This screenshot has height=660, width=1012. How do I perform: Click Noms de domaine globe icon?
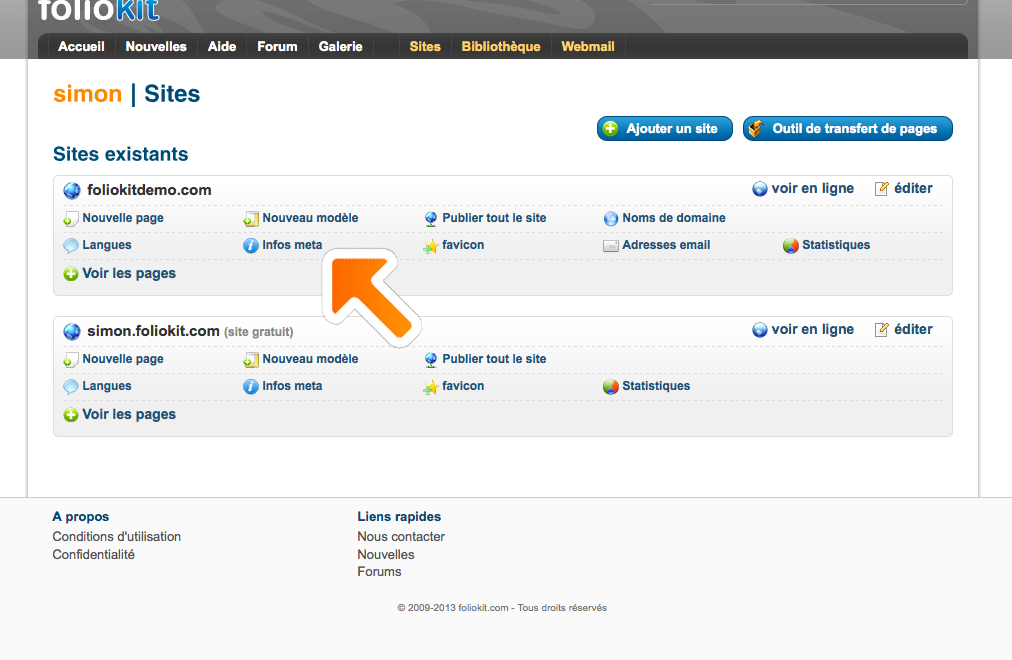coord(611,219)
